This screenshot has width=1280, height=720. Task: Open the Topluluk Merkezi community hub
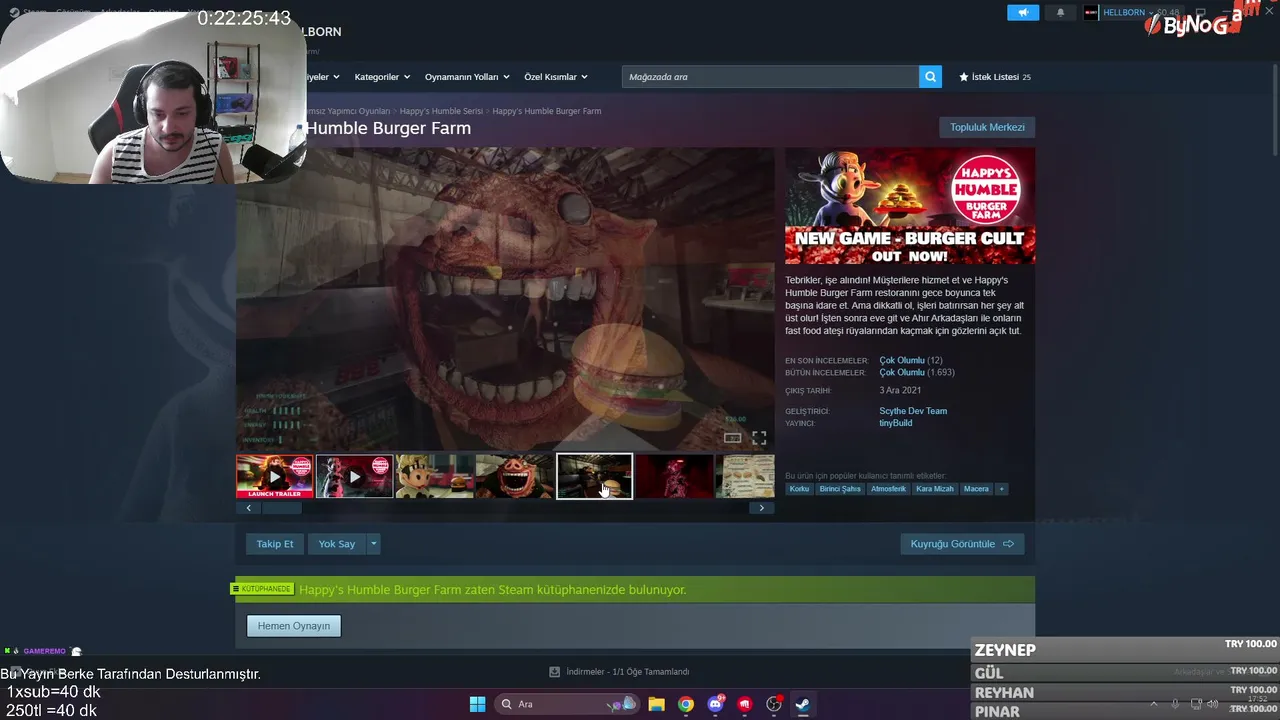tap(987, 127)
